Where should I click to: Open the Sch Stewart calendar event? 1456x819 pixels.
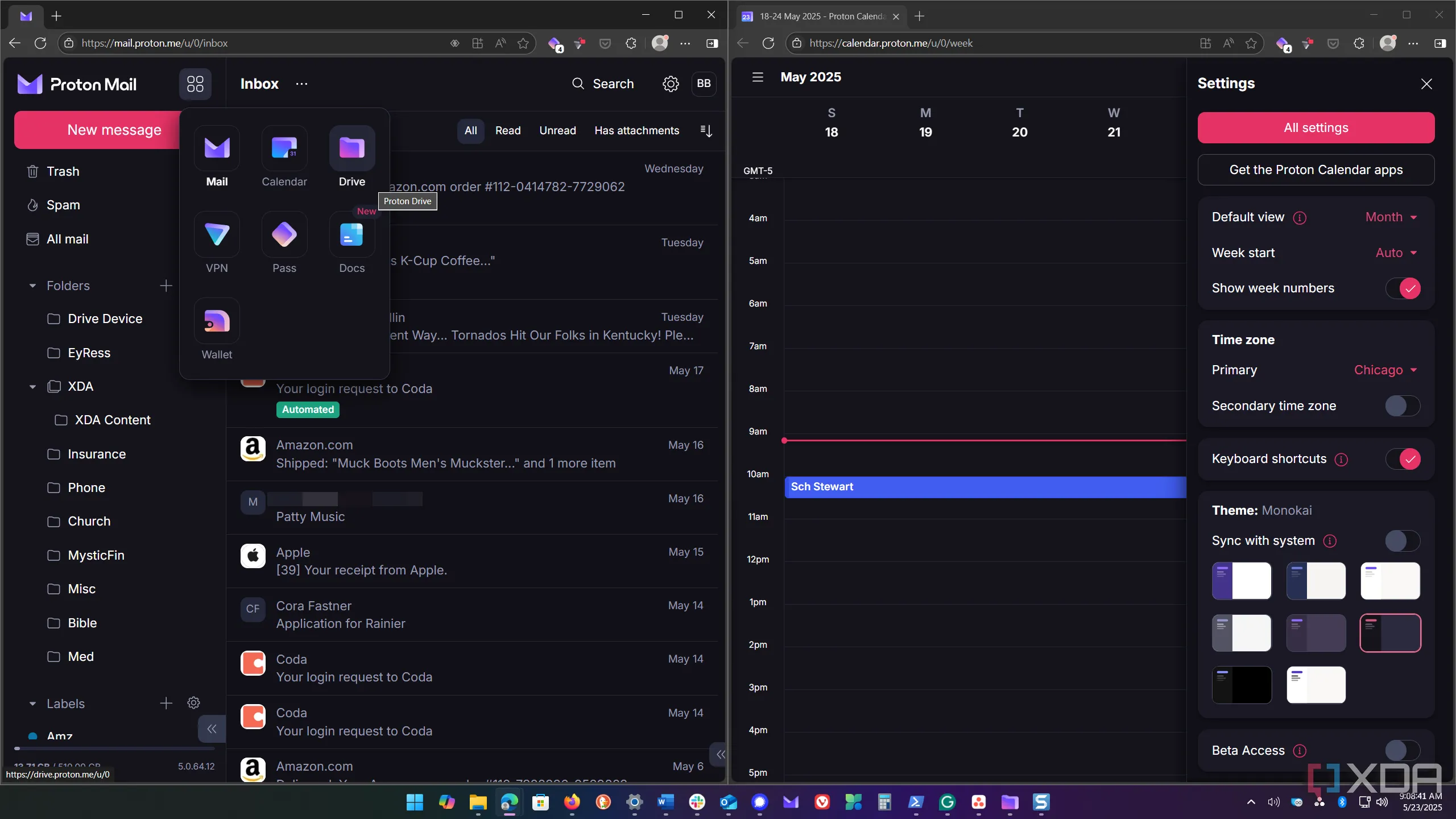(x=985, y=487)
